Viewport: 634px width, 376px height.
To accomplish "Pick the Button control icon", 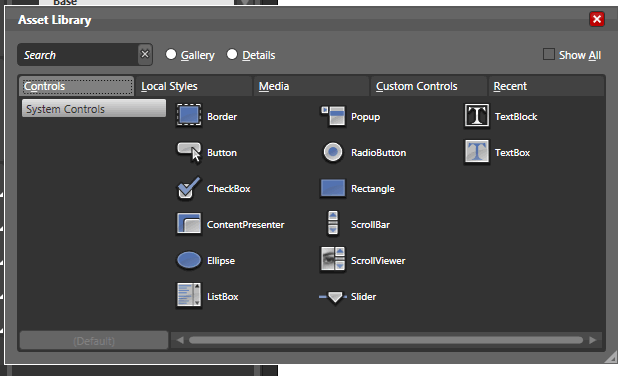I will (189, 152).
